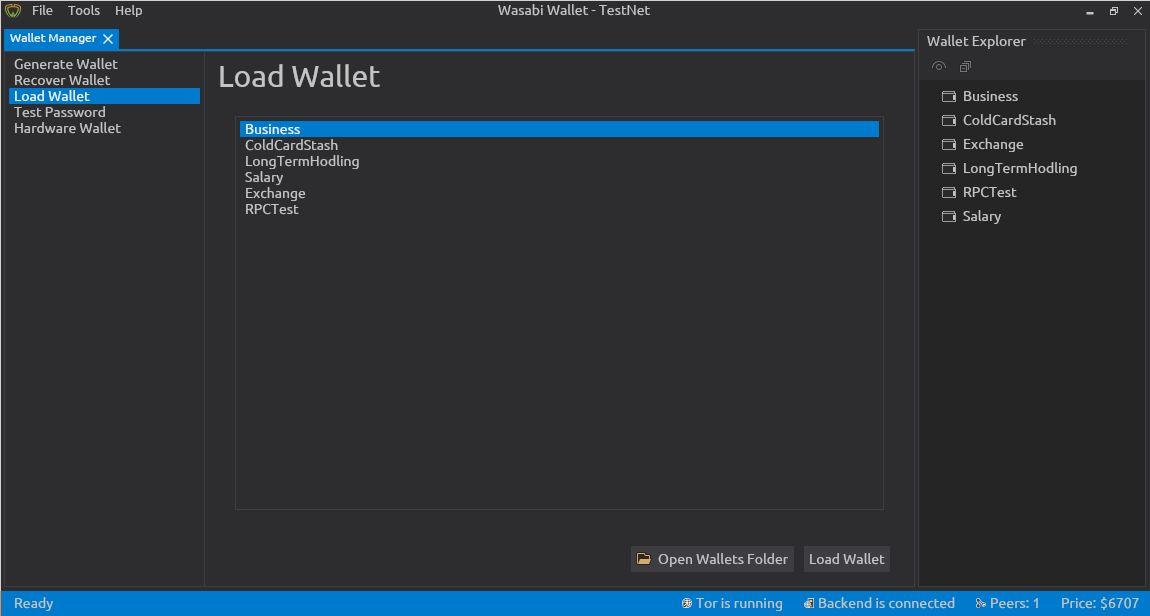Select Salary in the wallet list

[559, 177]
